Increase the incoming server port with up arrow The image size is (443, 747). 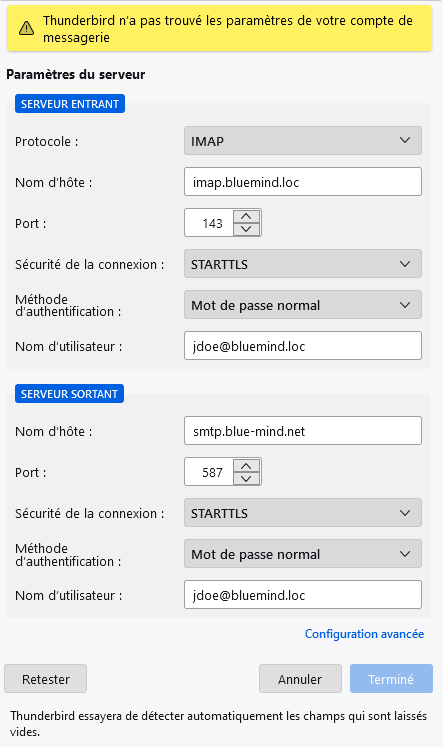click(x=246, y=216)
